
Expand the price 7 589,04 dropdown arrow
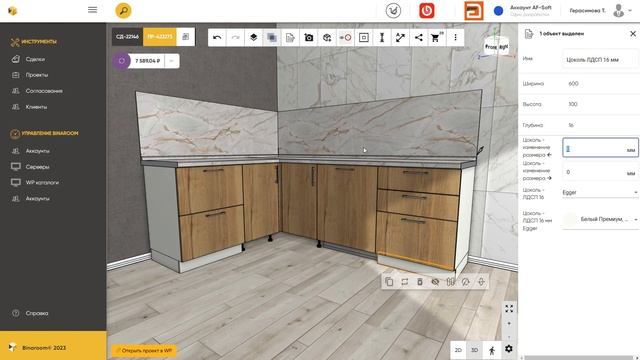[x=171, y=61]
